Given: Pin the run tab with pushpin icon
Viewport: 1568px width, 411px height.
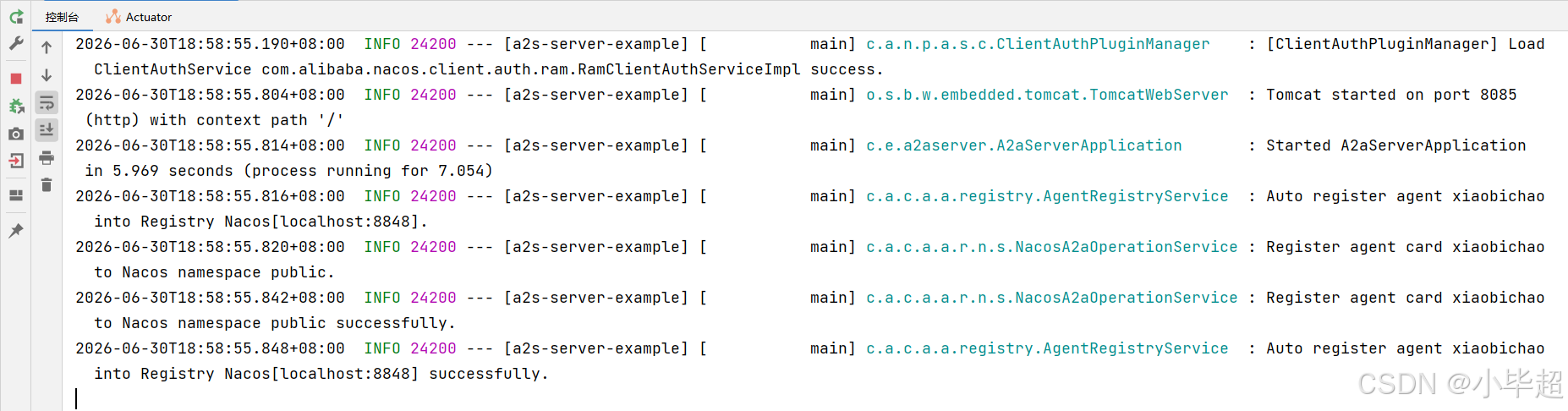Looking at the screenshot, I should click(x=16, y=230).
